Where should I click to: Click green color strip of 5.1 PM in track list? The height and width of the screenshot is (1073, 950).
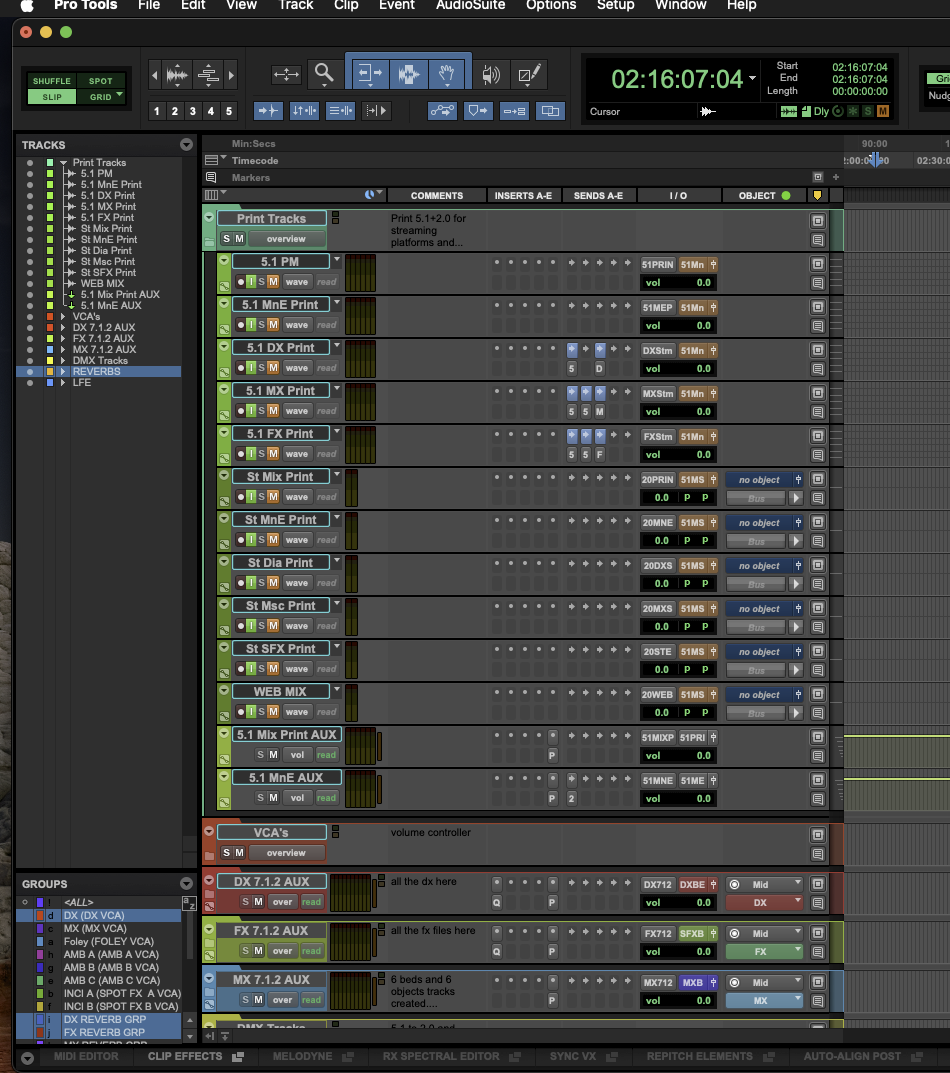tap(50, 174)
